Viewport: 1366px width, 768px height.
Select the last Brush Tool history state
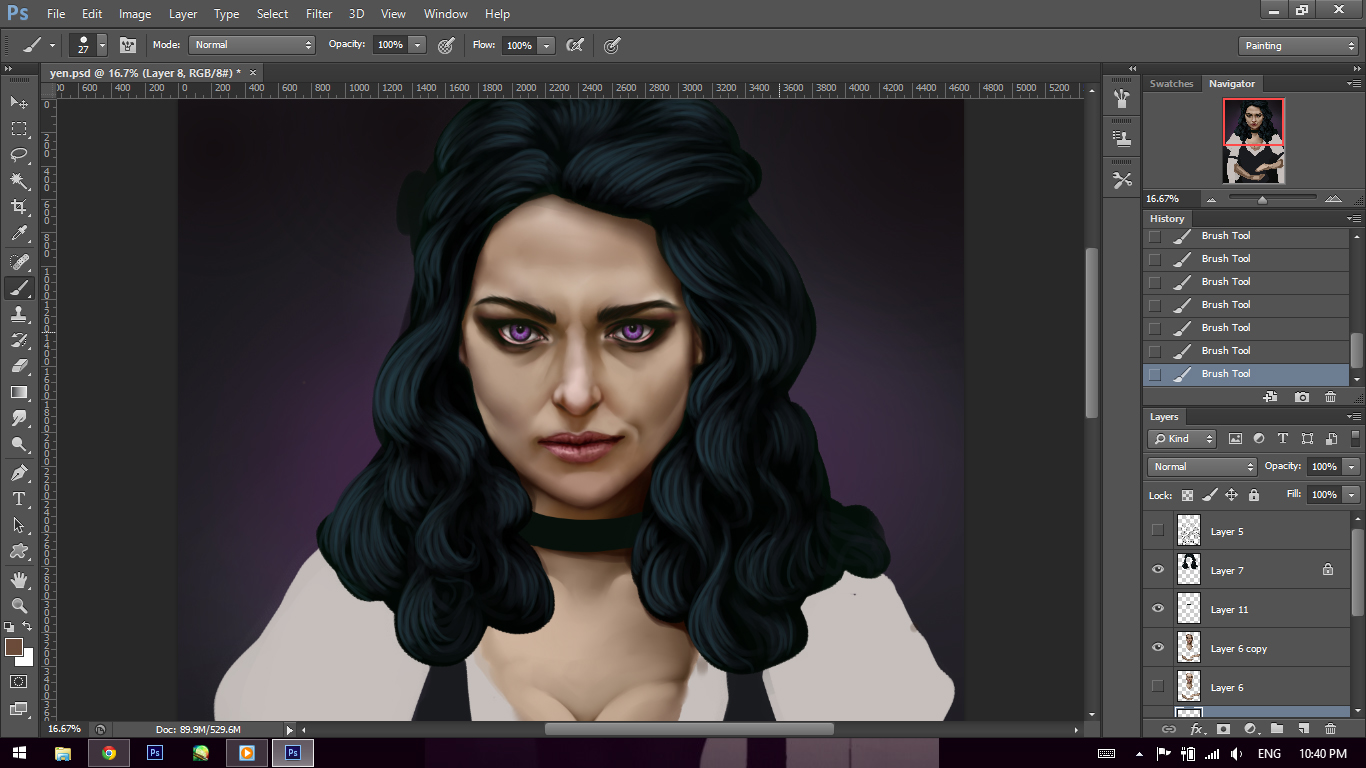[1246, 374]
